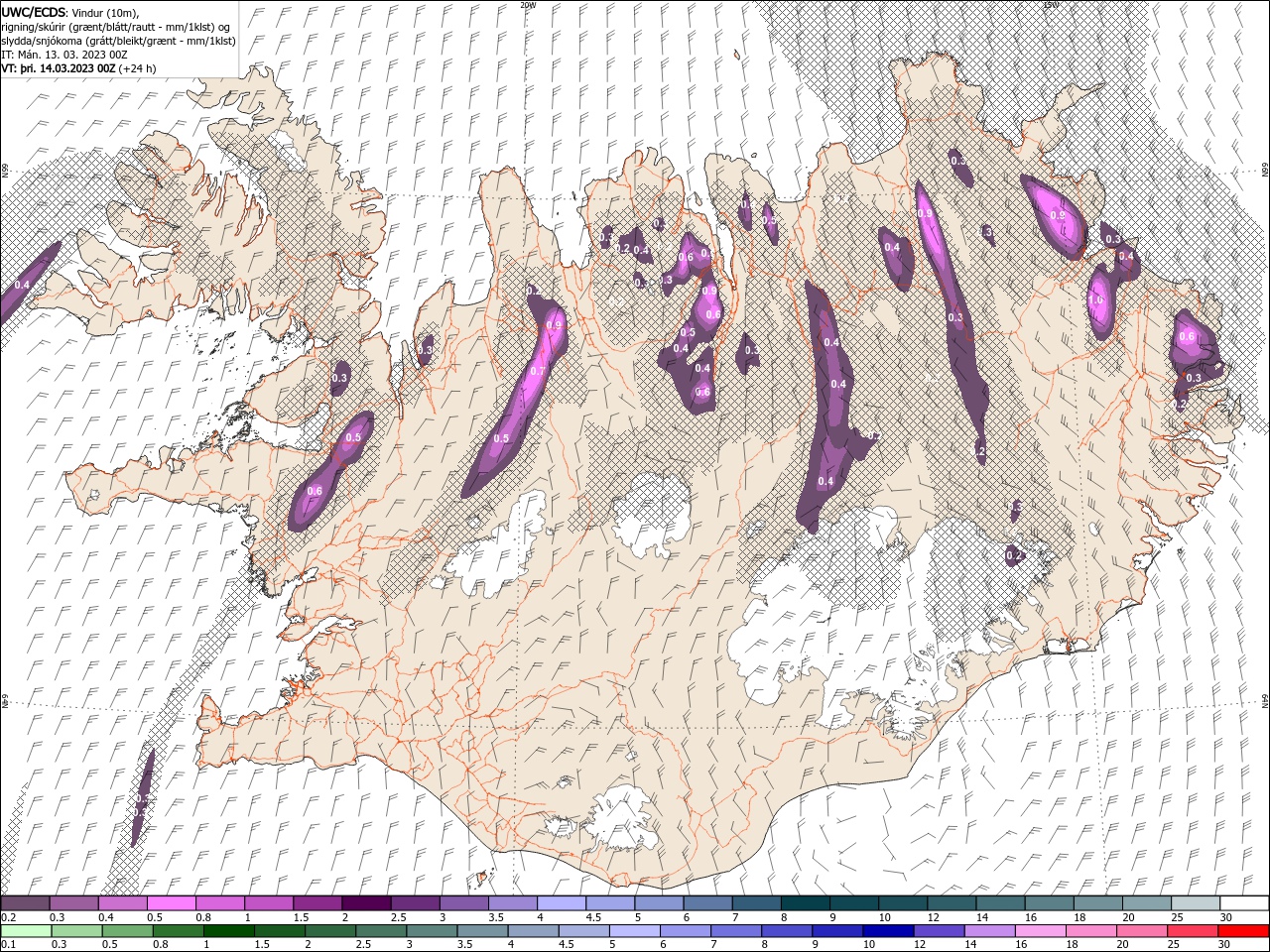Pick the dark teal snow swatch between 8 and 9
The height and width of the screenshot is (952, 1270).
(x=805, y=903)
